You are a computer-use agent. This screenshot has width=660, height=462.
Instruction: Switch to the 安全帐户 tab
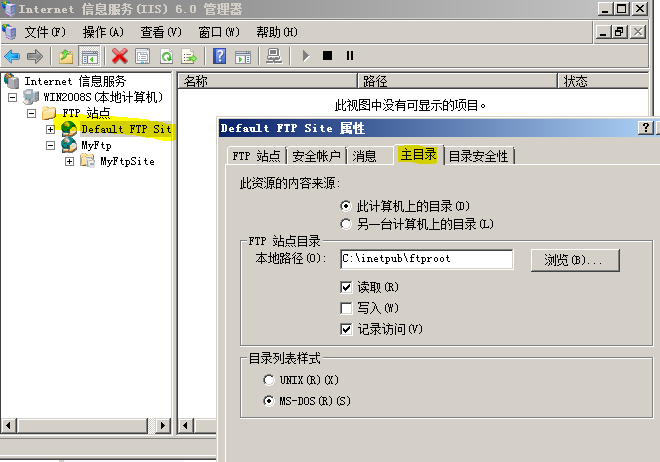(316, 156)
